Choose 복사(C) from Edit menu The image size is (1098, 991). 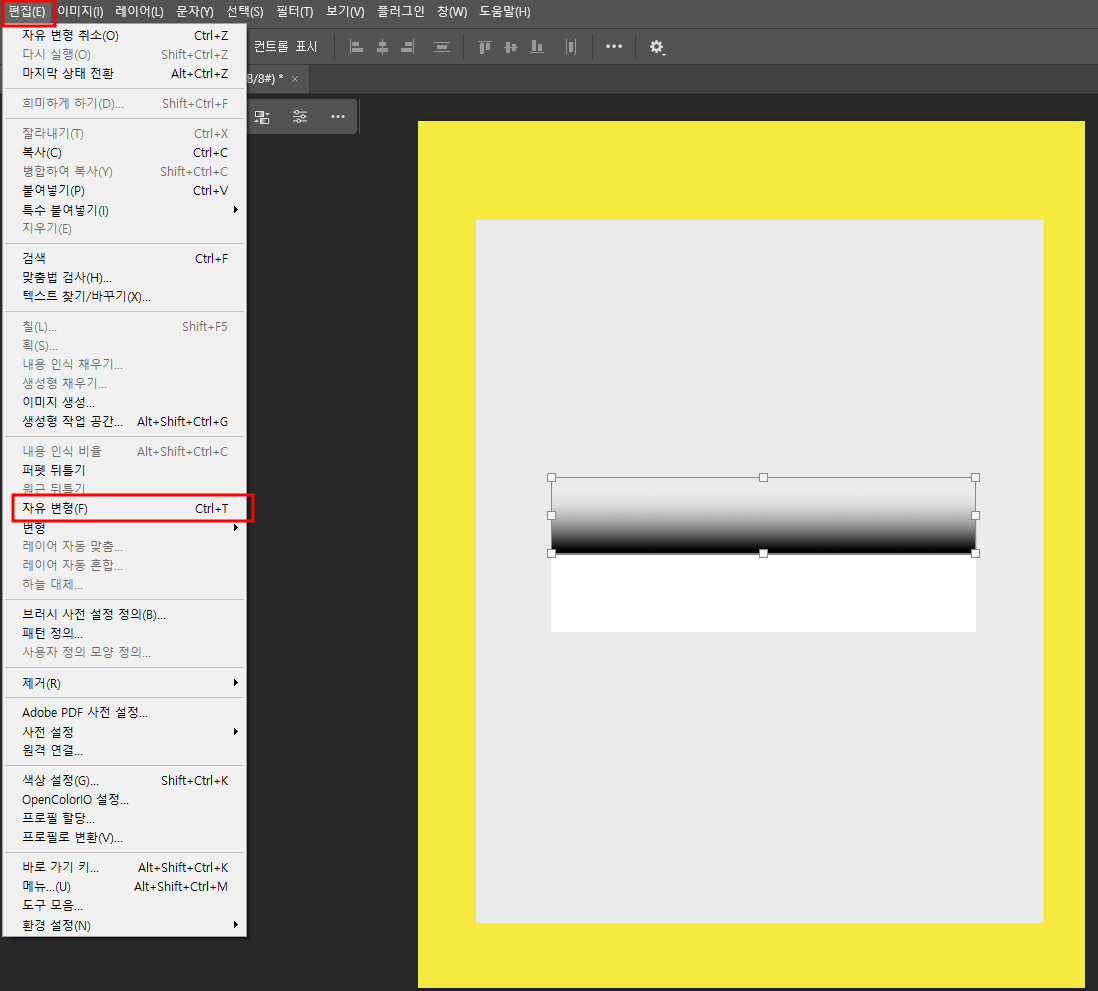coord(125,153)
